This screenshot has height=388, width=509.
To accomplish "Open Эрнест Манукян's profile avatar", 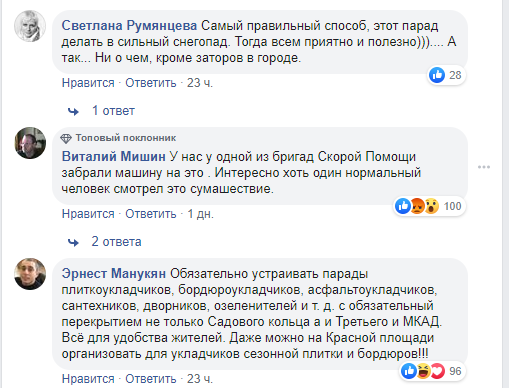I will [x=30, y=274].
